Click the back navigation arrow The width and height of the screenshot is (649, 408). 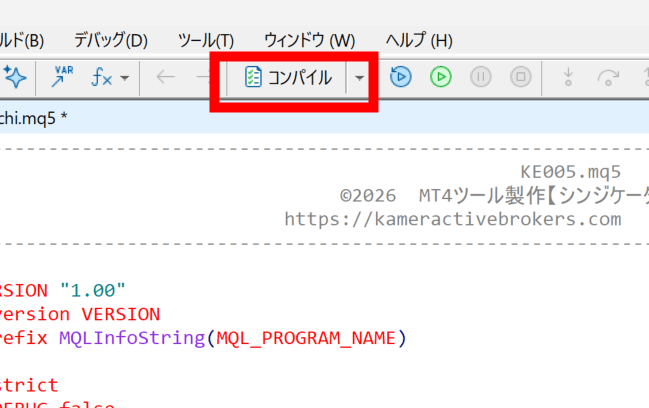coord(166,77)
